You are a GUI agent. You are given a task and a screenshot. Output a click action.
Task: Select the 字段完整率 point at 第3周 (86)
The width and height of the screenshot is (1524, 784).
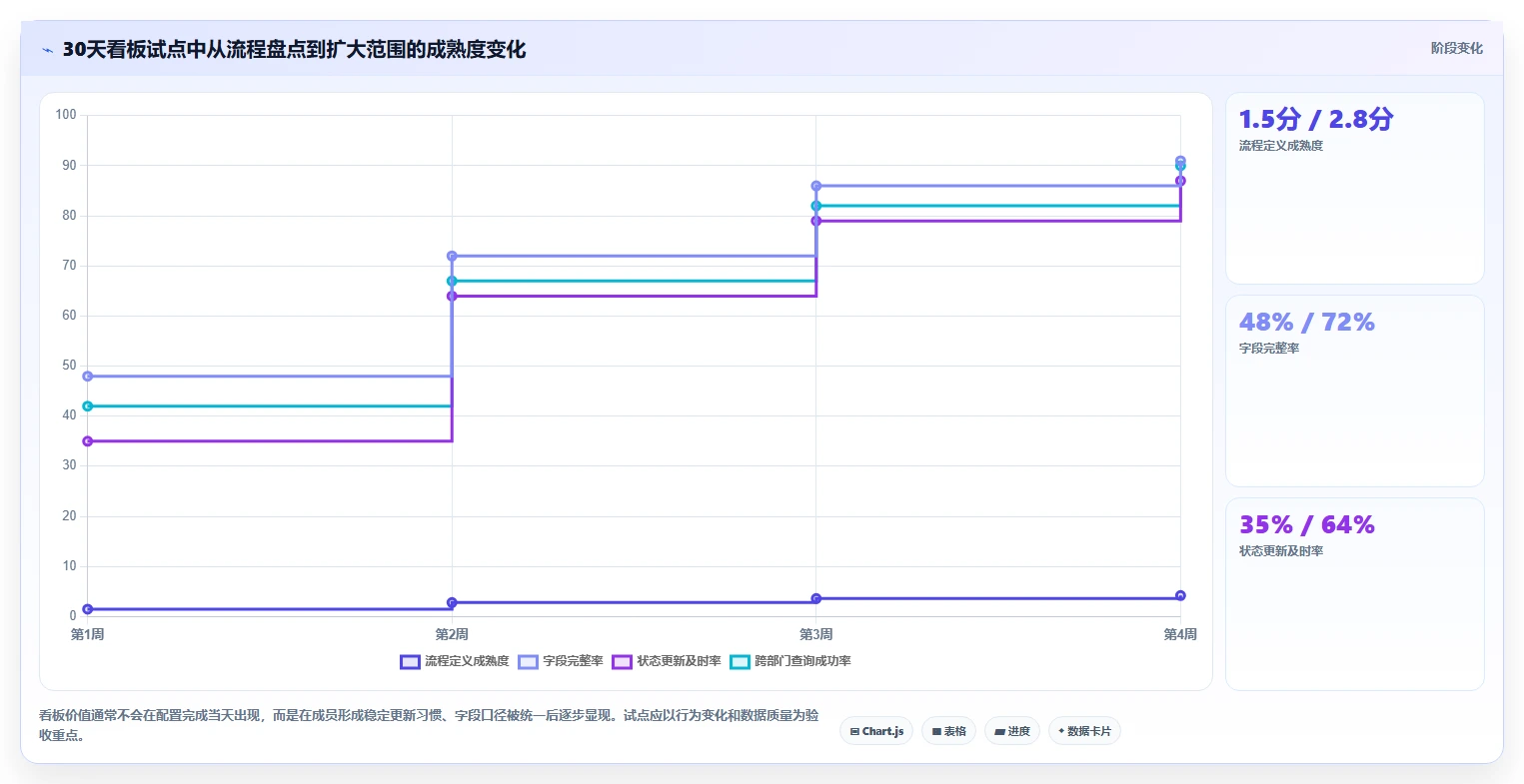tap(816, 186)
